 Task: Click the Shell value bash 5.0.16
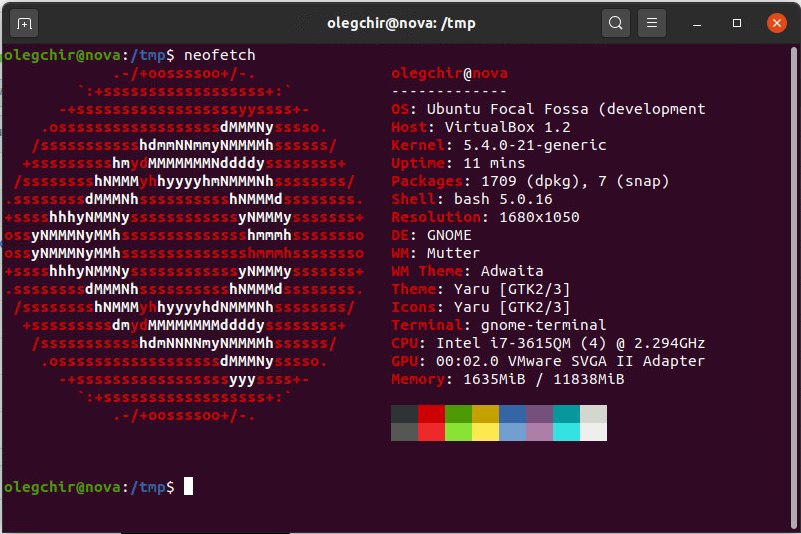[x=503, y=199]
